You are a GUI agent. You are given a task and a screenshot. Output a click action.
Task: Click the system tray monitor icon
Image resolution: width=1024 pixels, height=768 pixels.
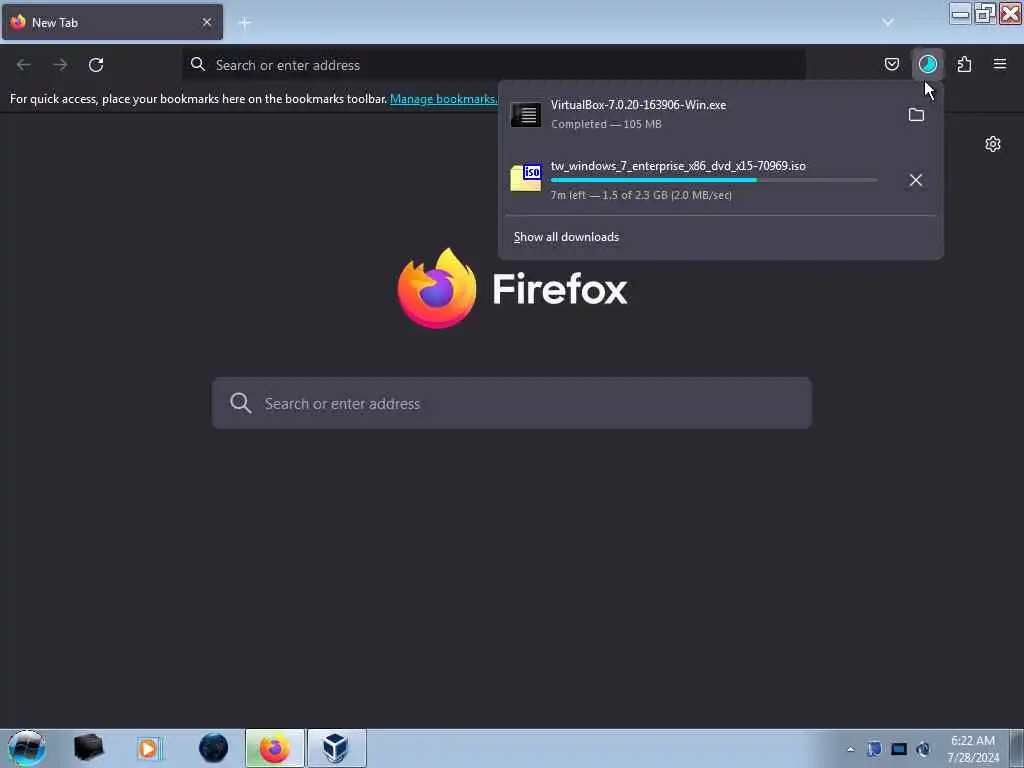click(x=899, y=749)
